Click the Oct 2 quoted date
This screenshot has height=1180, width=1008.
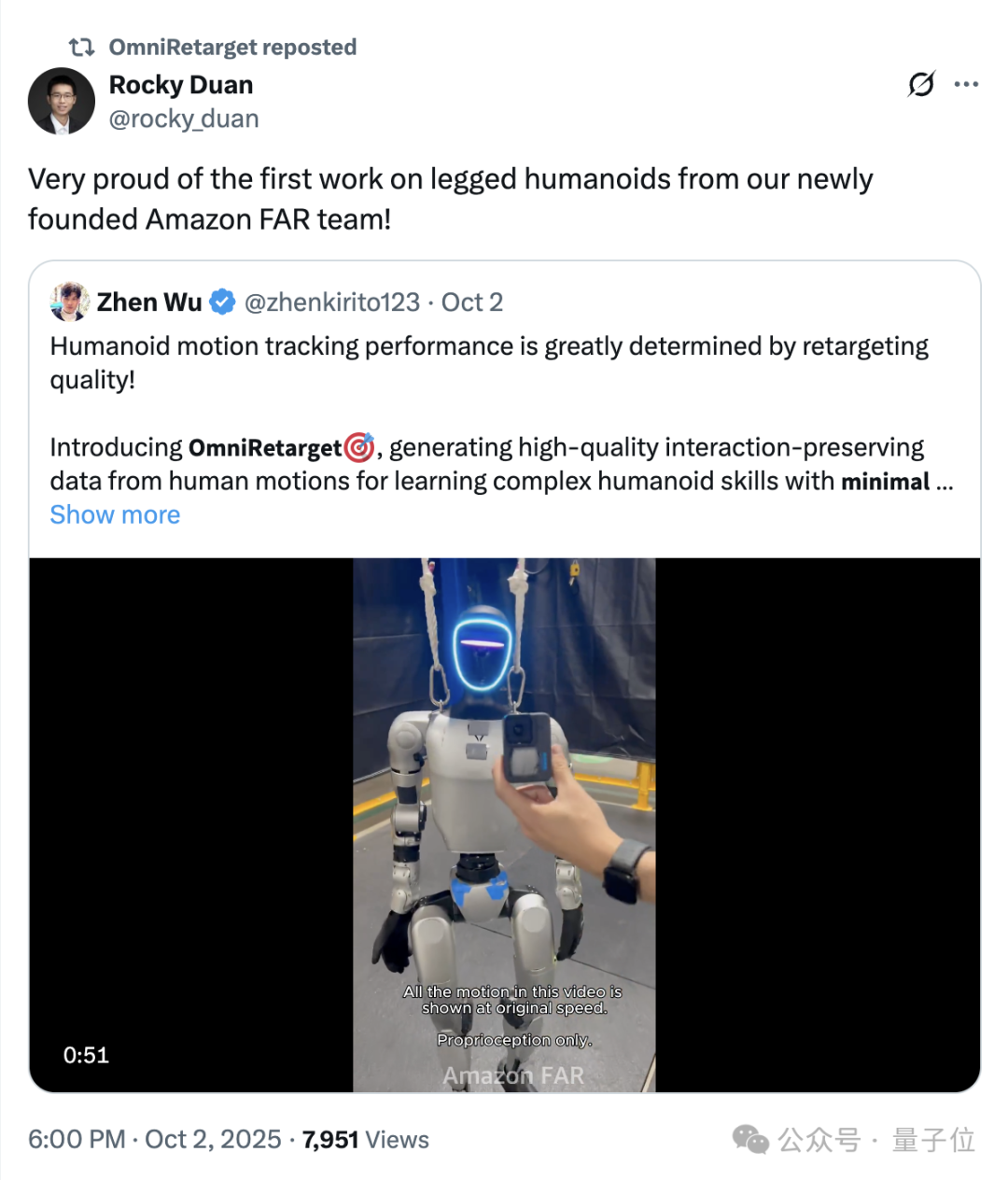coord(472,302)
